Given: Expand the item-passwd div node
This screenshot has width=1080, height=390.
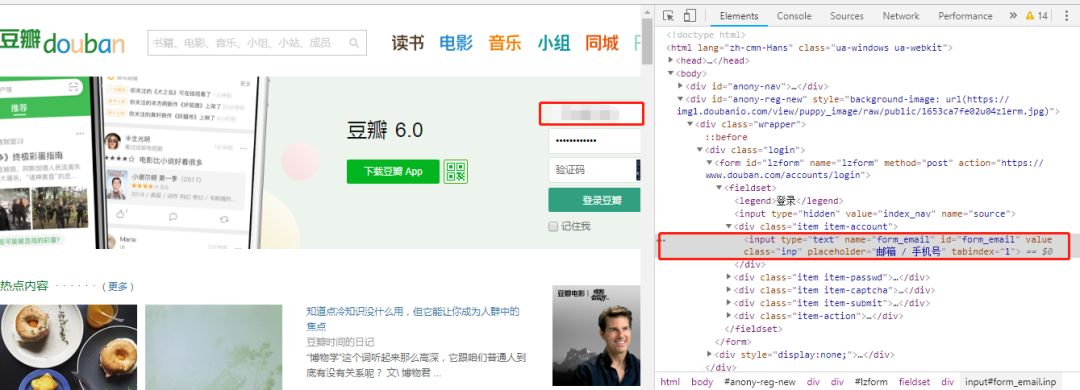Looking at the screenshot, I should [x=729, y=277].
